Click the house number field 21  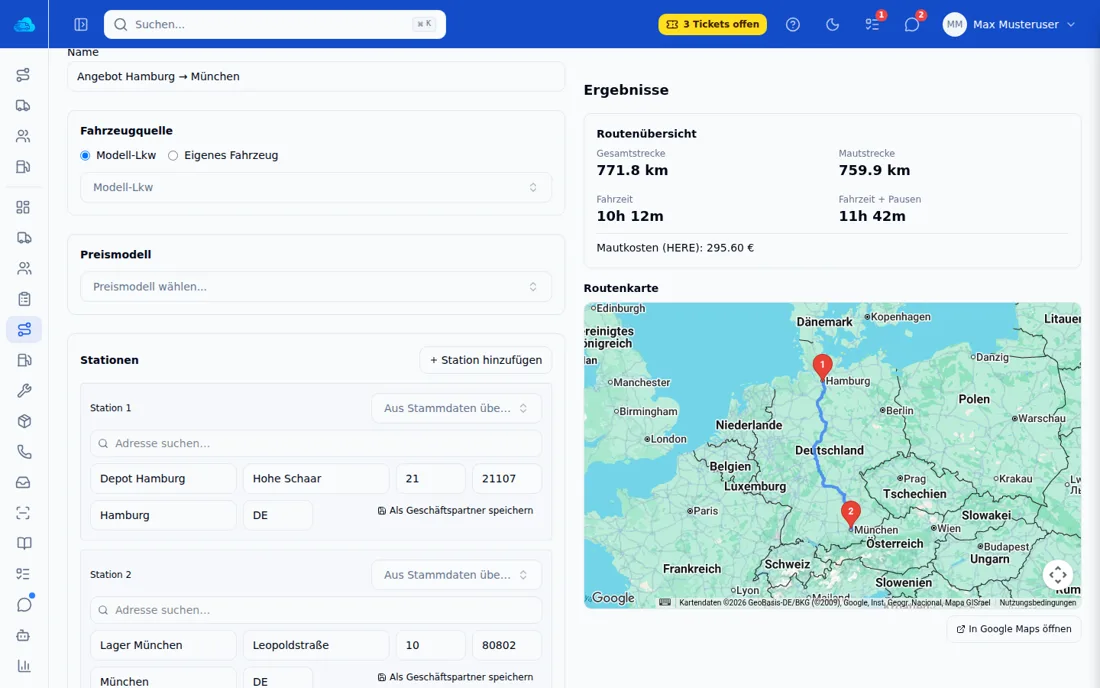[x=431, y=478]
